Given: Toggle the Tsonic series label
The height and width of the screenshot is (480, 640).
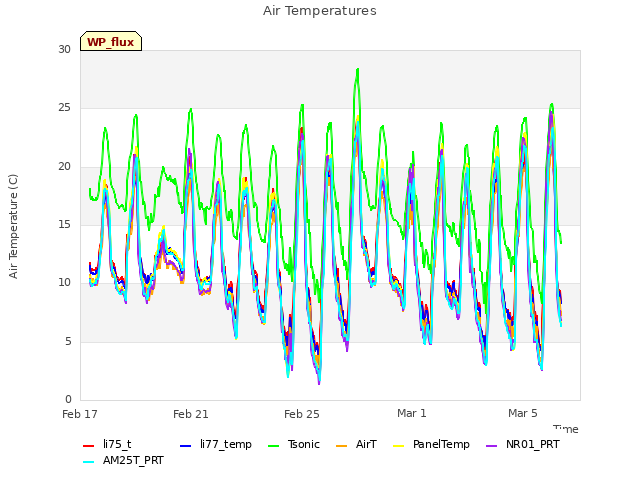Looking at the screenshot, I should pos(304,444).
